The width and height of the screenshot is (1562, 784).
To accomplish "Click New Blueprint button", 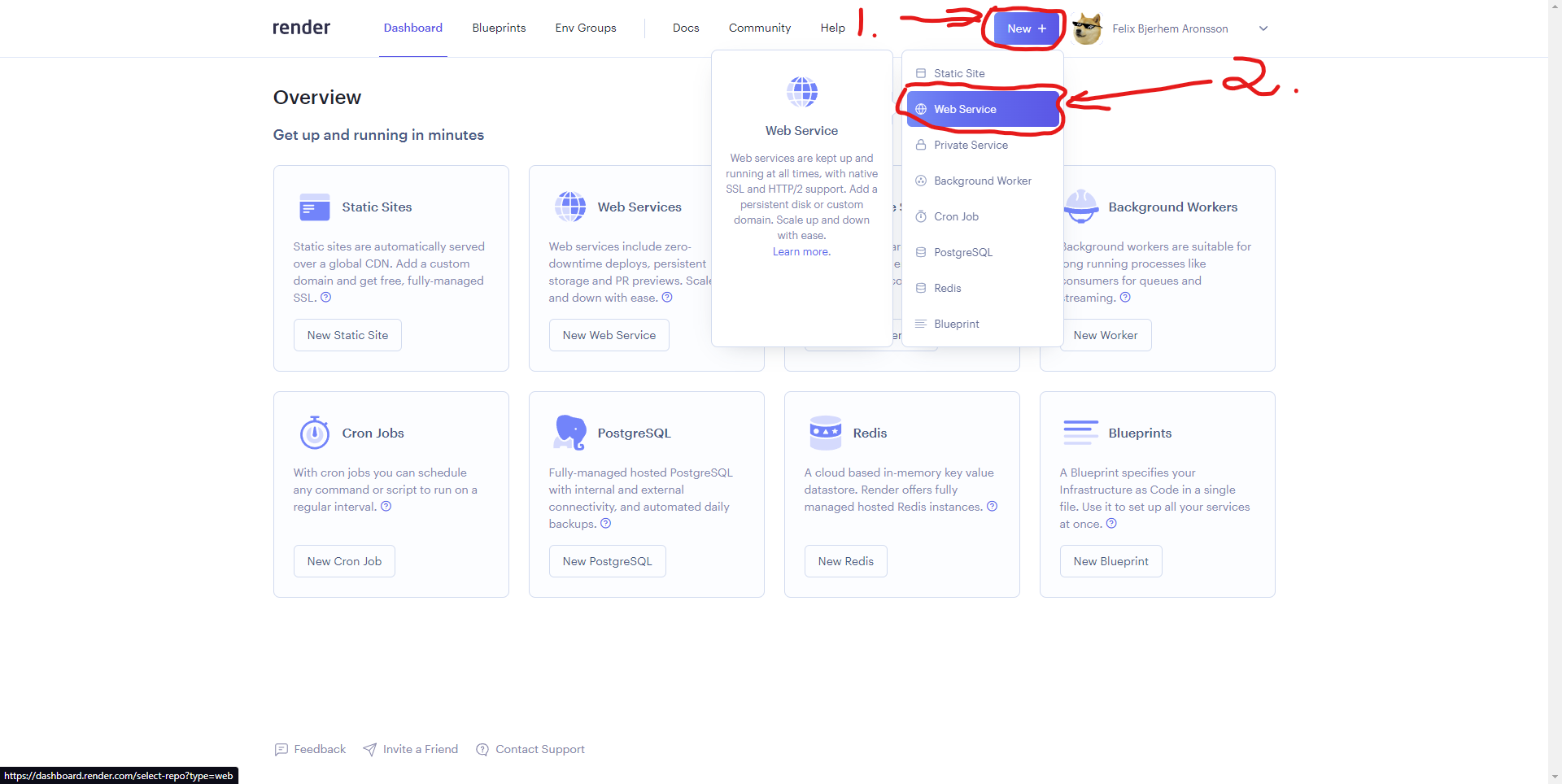I will 1111,561.
